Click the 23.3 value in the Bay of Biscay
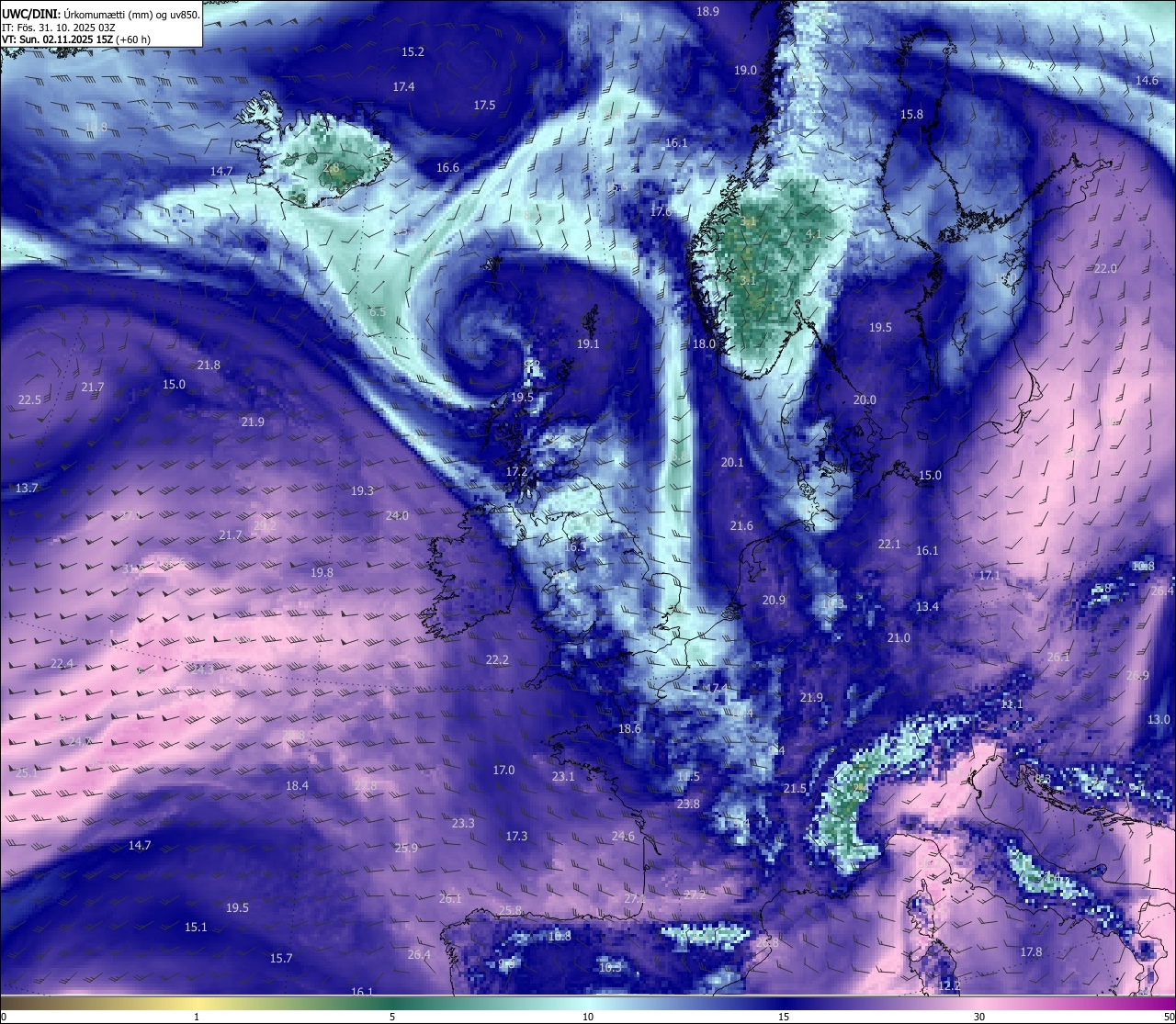This screenshot has width=1176, height=1024. click(463, 824)
